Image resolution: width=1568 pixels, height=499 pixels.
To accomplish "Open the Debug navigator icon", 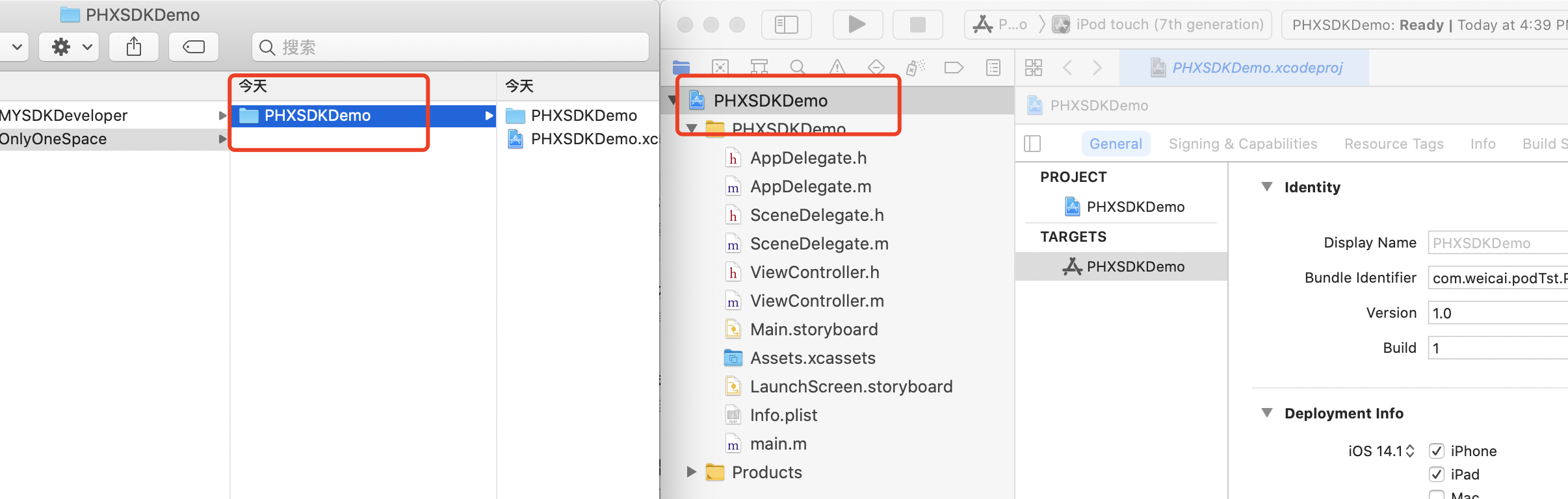I will (915, 67).
